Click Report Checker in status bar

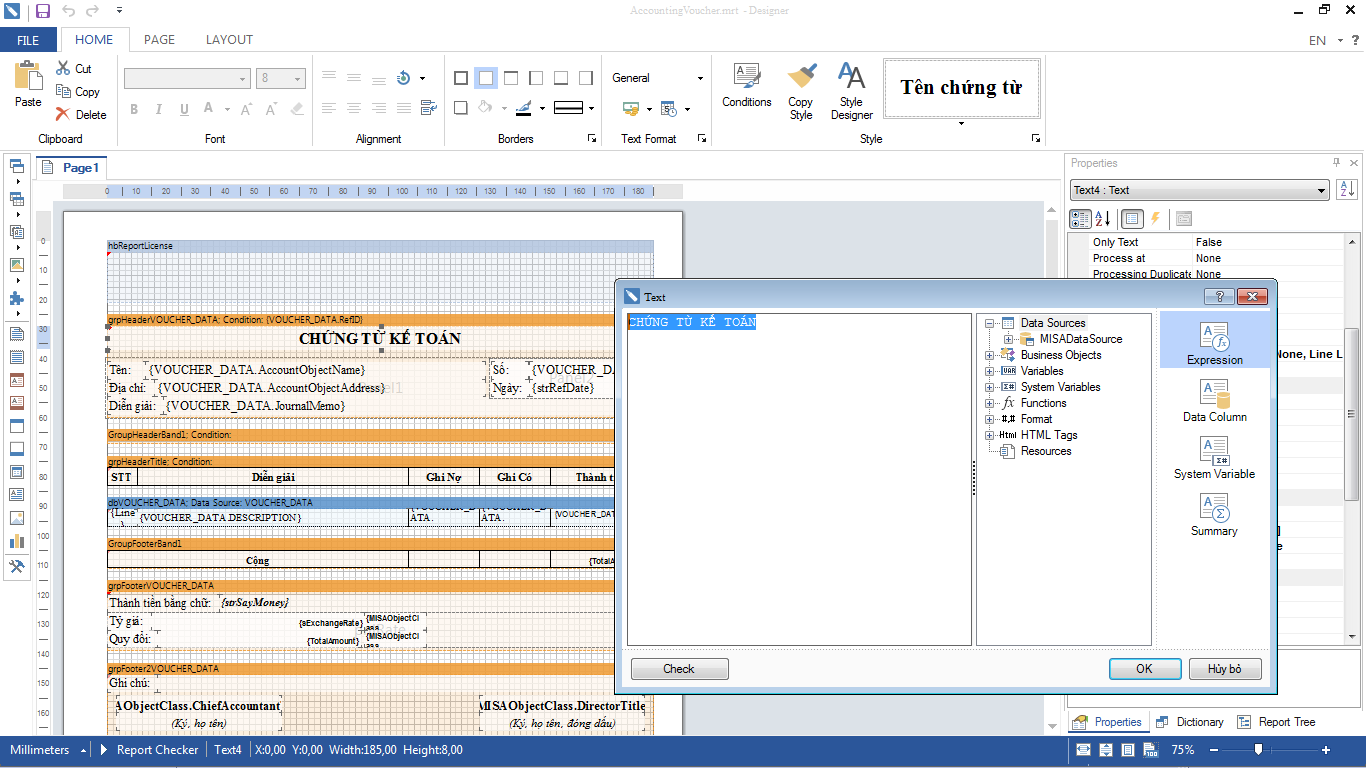click(157, 750)
